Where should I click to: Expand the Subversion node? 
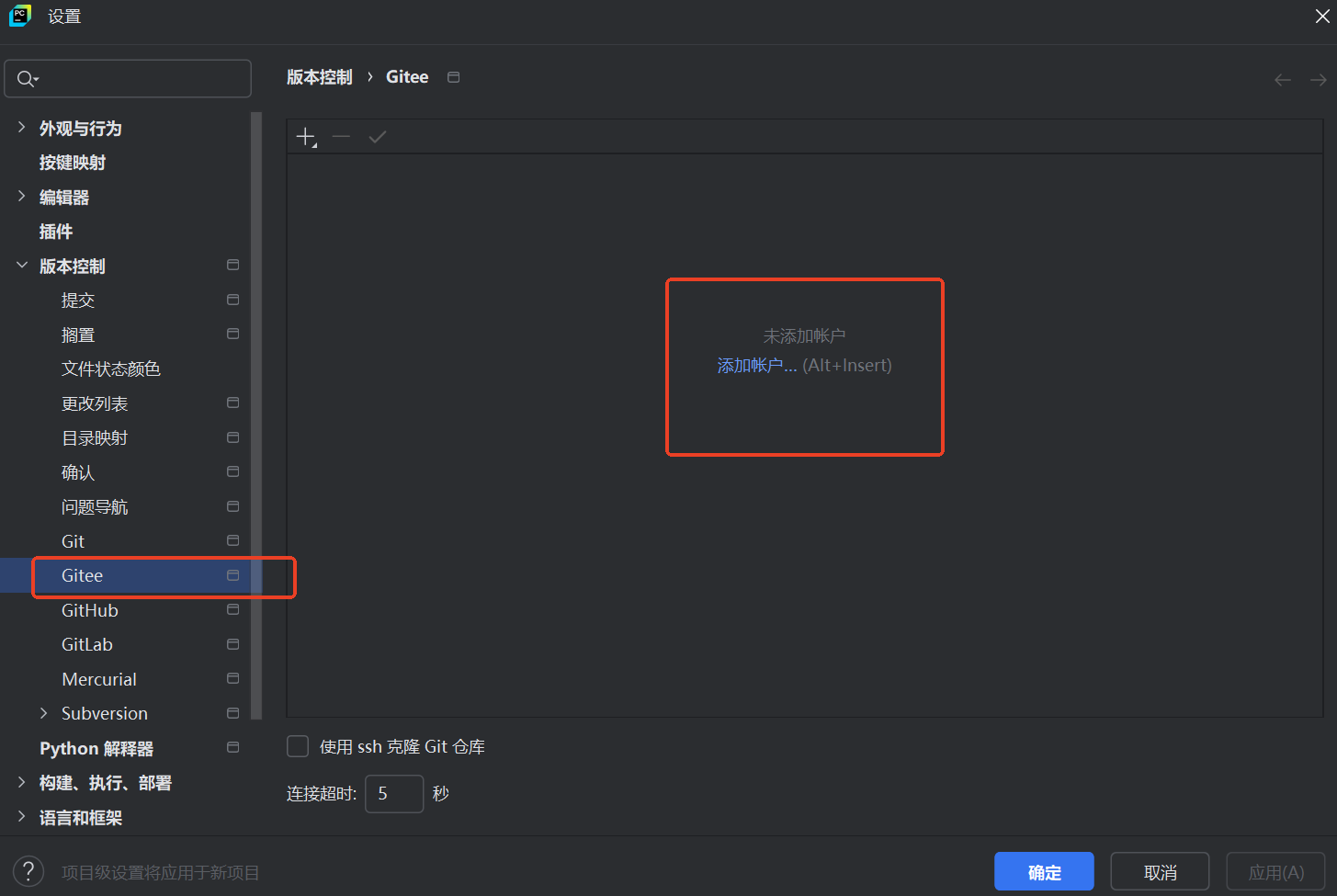43,713
